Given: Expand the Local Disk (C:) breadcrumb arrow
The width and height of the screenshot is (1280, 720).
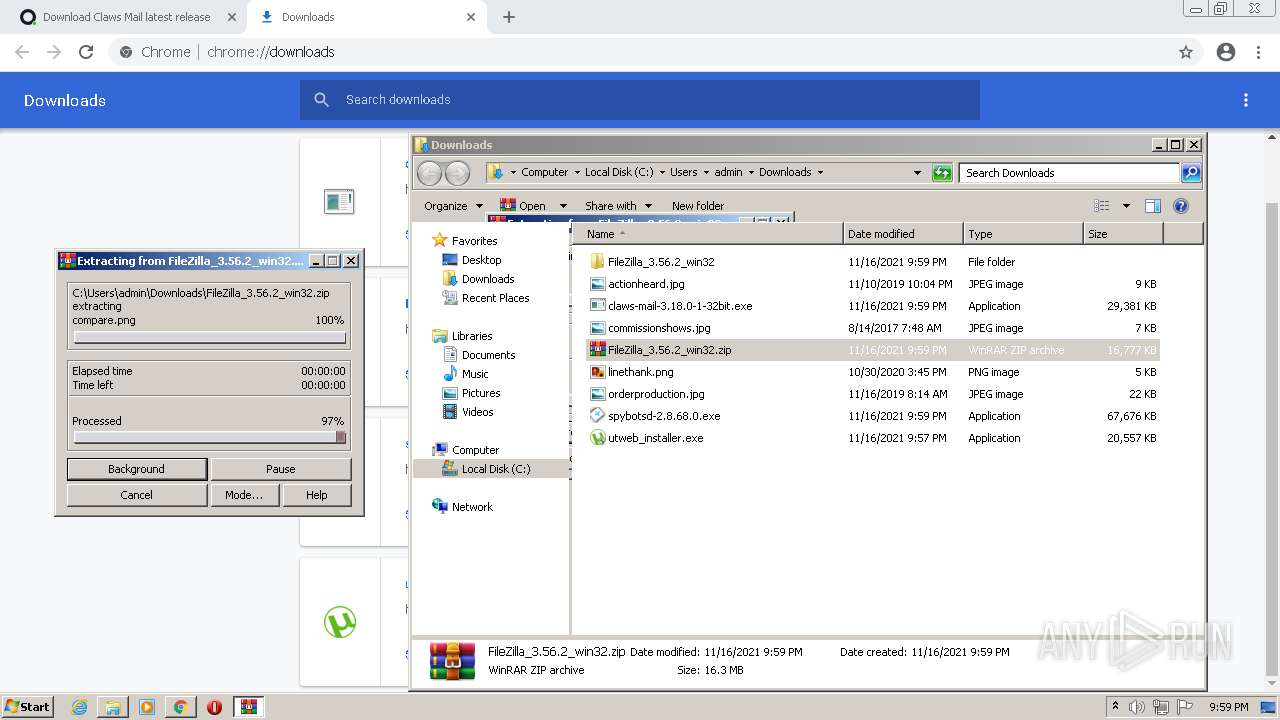Looking at the screenshot, I should point(661,172).
